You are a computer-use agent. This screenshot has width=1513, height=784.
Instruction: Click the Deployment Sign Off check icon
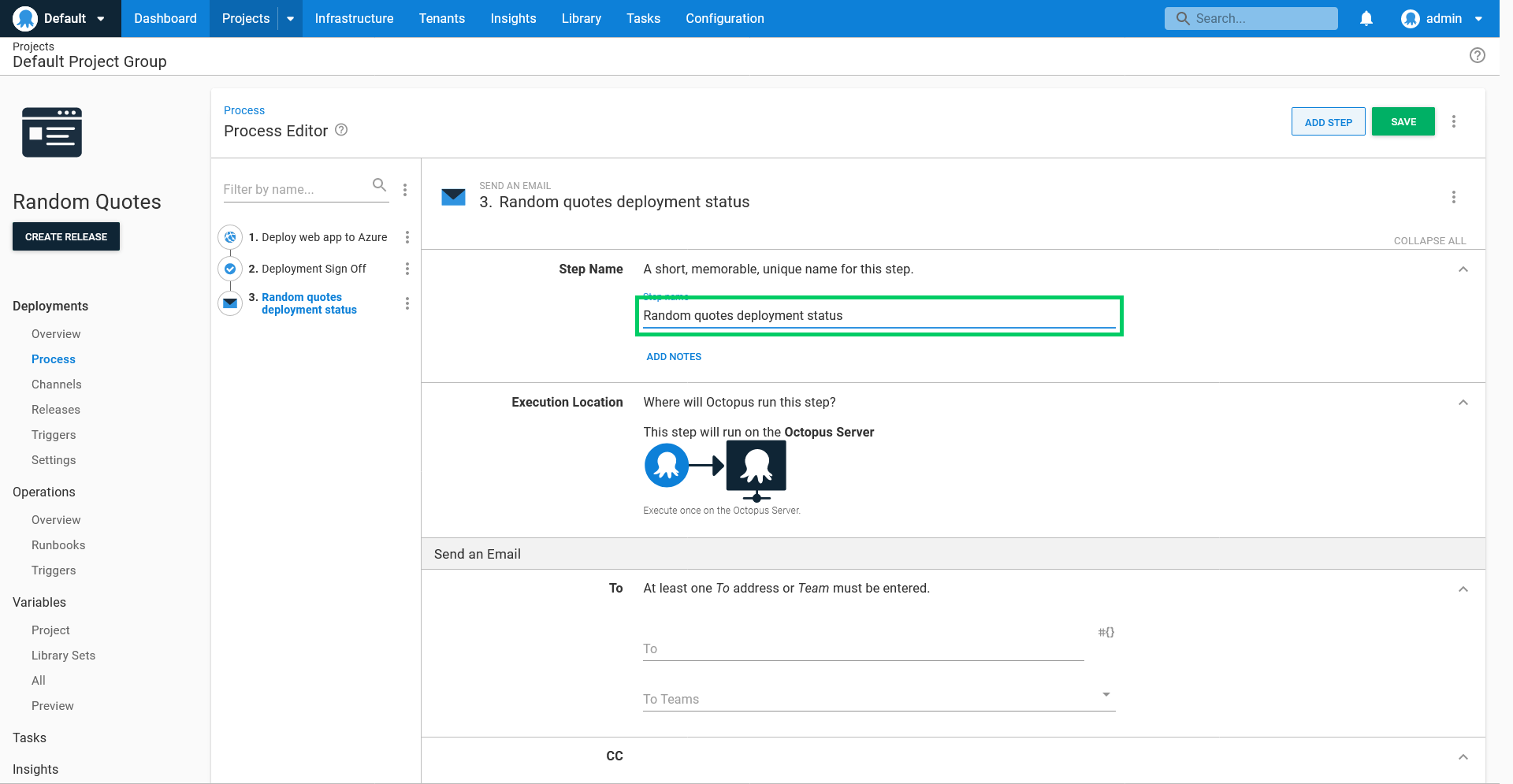click(230, 269)
